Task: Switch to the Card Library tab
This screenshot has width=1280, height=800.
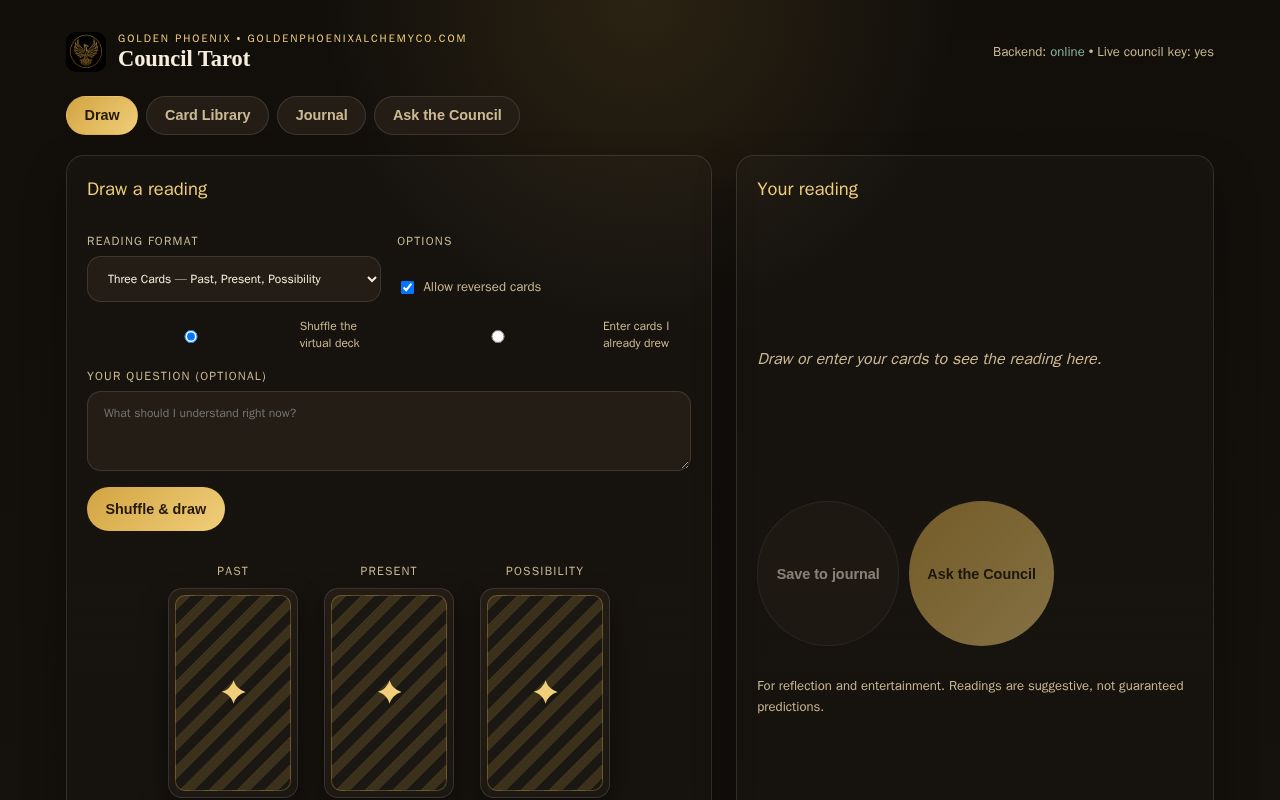Action: (207, 115)
